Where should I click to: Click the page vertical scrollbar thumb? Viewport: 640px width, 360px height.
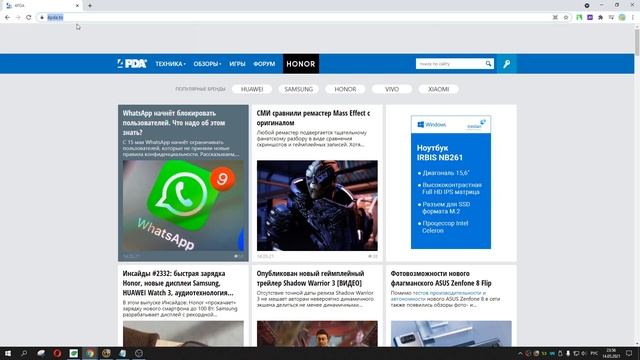pos(637,42)
